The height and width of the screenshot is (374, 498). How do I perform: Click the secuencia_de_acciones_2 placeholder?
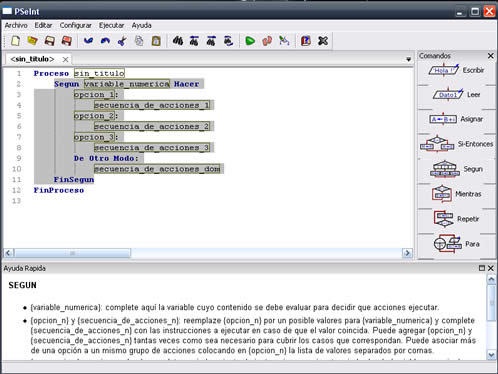(x=152, y=127)
